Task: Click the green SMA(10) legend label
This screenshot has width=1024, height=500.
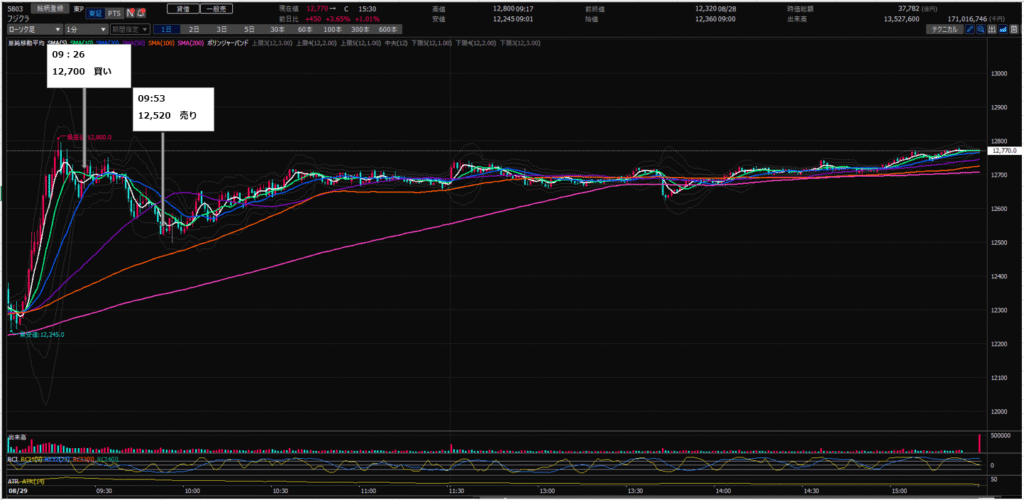Action: tap(82, 42)
